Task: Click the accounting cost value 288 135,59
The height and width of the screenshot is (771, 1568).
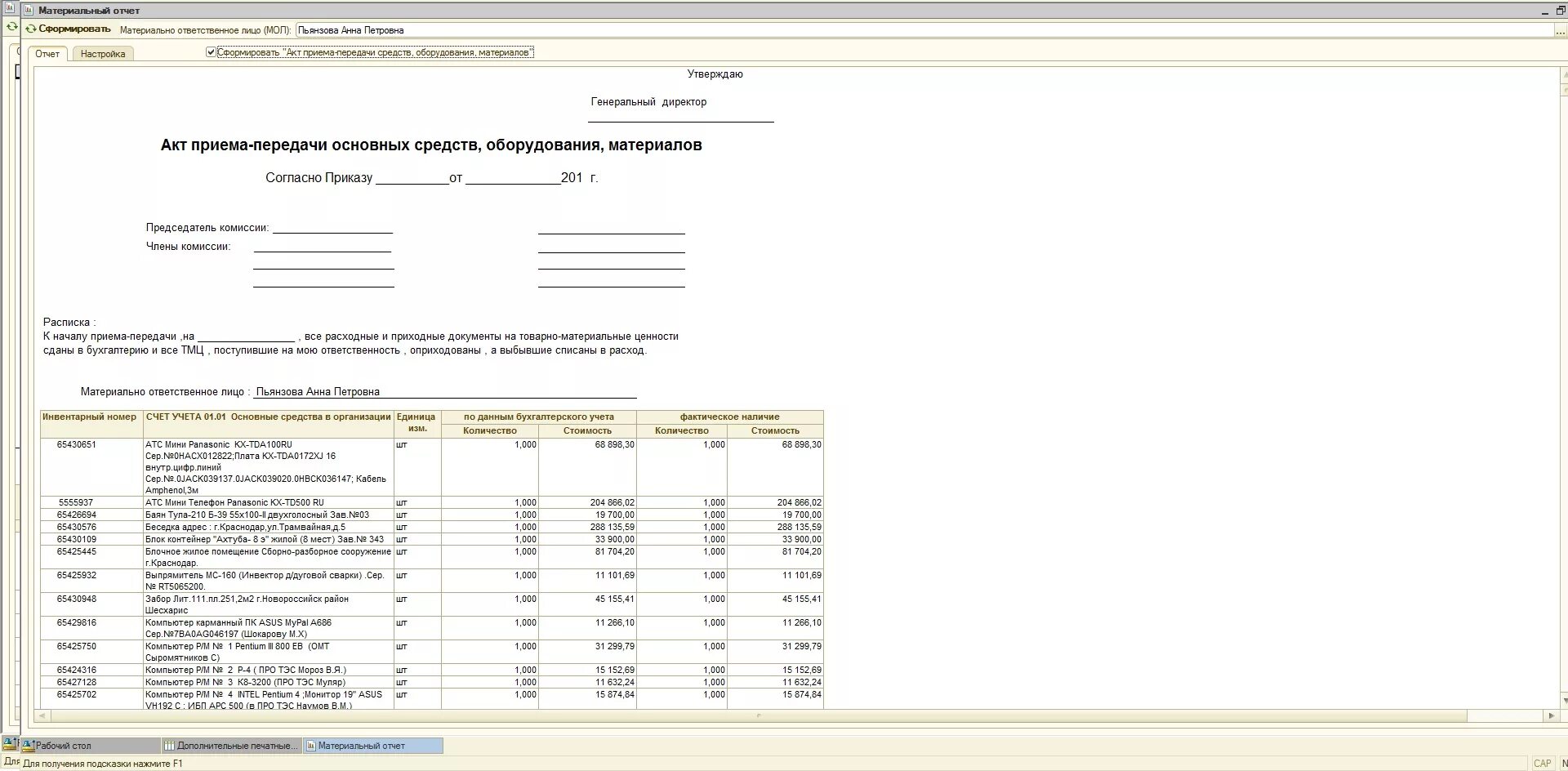Action: coord(612,528)
